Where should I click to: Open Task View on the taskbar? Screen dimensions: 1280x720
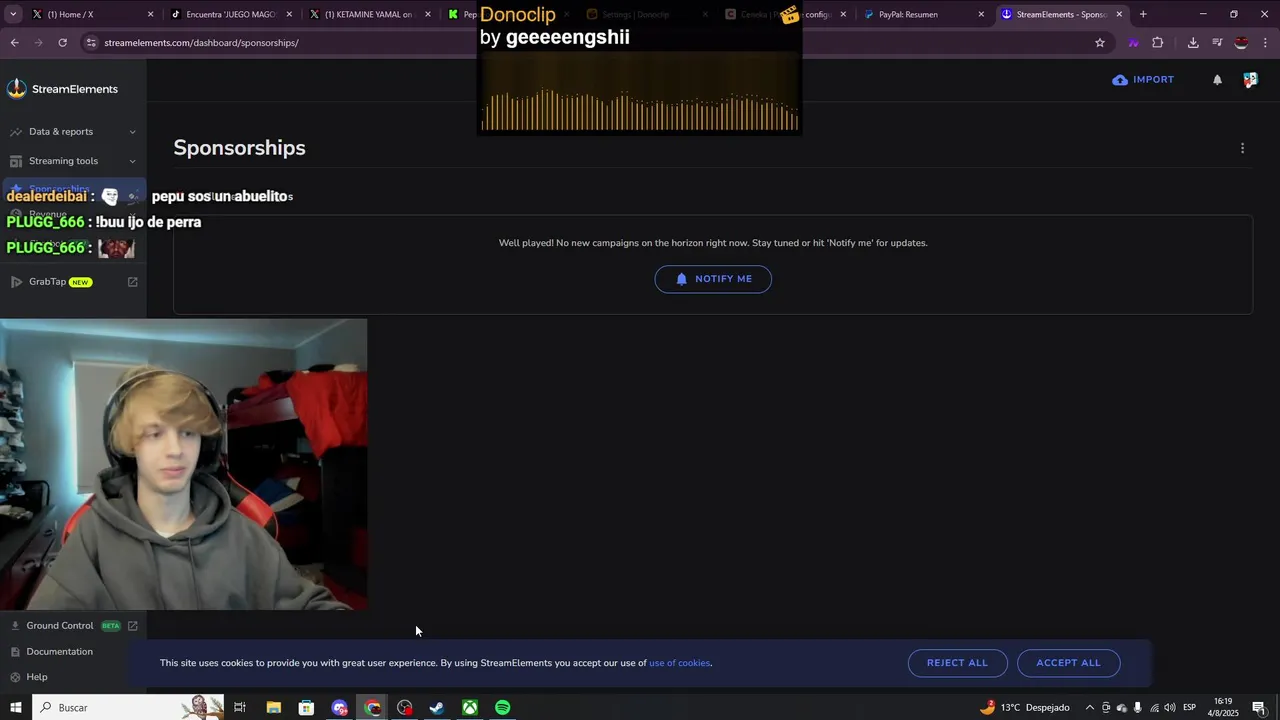pos(240,708)
